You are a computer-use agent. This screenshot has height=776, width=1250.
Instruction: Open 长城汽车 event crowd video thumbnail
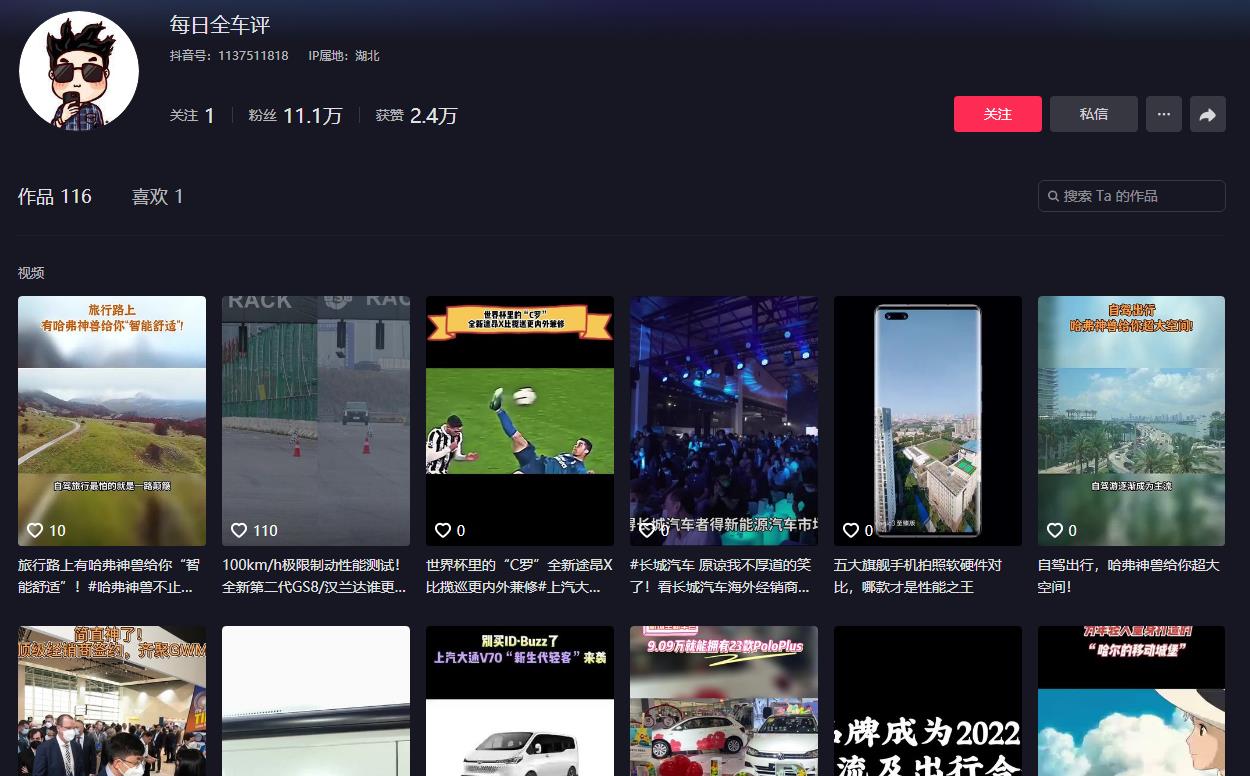tap(724, 421)
